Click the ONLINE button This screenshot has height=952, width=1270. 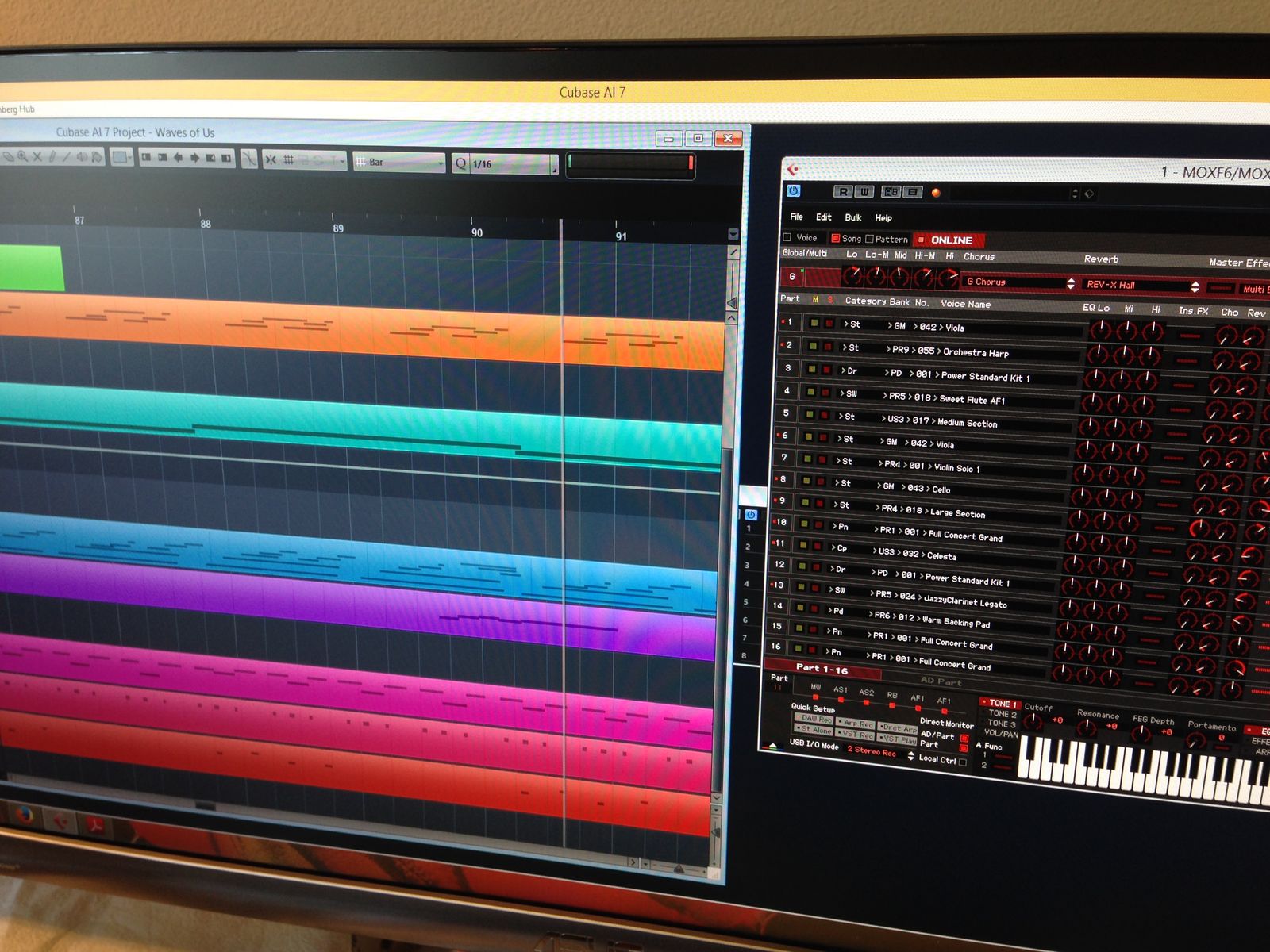[x=950, y=240]
